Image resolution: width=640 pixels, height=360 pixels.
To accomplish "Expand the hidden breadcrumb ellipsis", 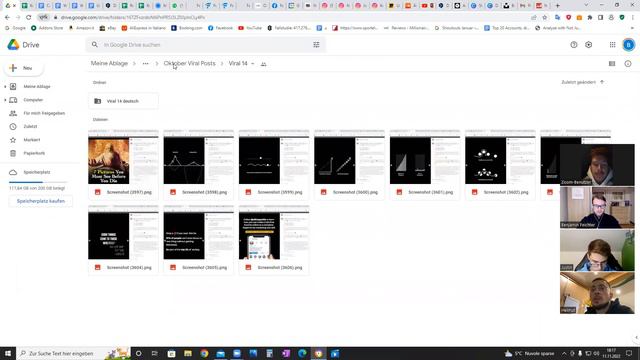I will (x=145, y=64).
